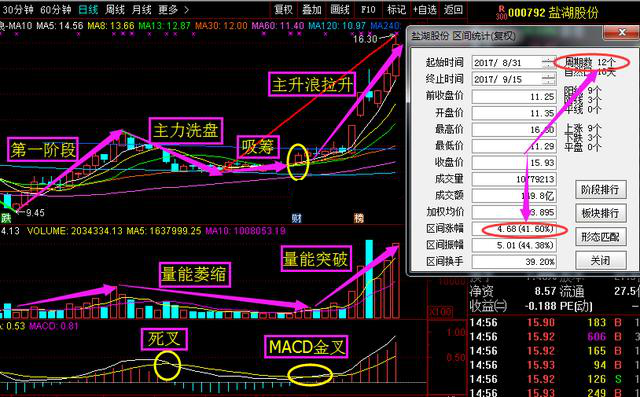Open F10 company info
This screenshot has height=397, width=640.
tap(368, 9)
